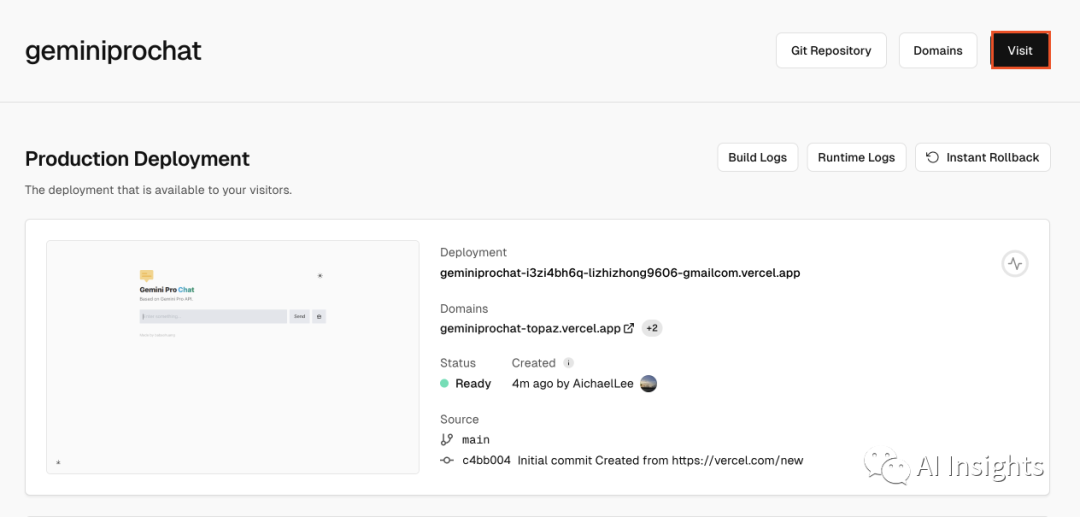1080x517 pixels.
Task: Open Build Logs
Action: [x=757, y=157]
